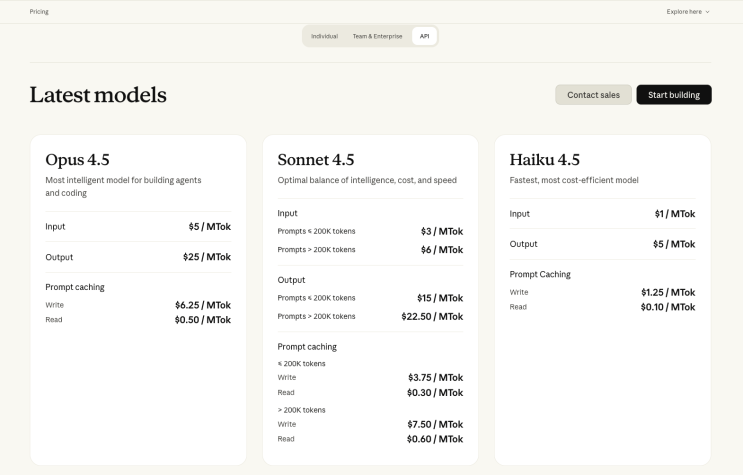Click Opus description 'Most intelligent model' text
The height and width of the screenshot is (475, 743).
pyautogui.click(x=123, y=186)
